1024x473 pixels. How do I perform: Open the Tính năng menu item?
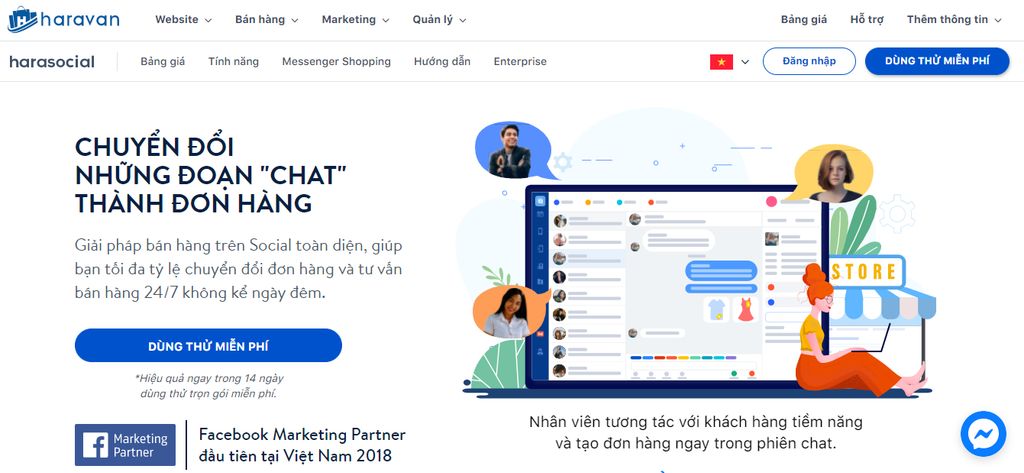[x=233, y=61]
